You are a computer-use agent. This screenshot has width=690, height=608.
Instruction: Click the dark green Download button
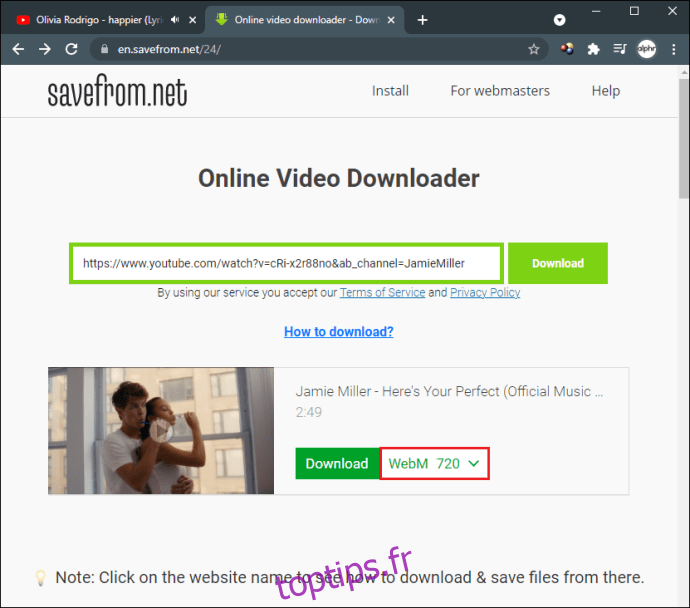click(x=337, y=463)
